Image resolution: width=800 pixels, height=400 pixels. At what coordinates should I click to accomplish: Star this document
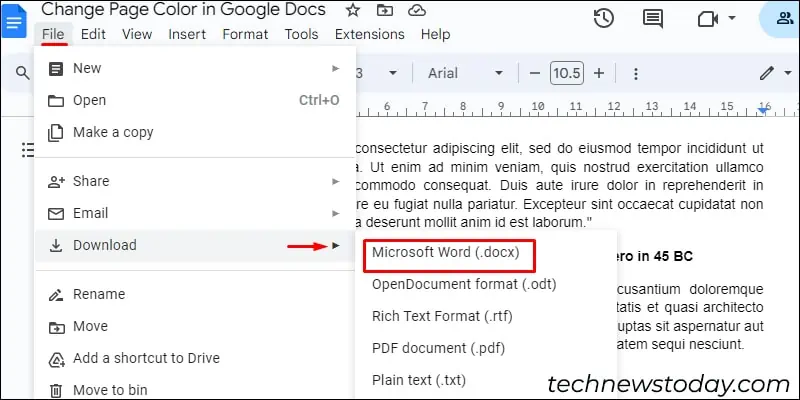coord(352,10)
